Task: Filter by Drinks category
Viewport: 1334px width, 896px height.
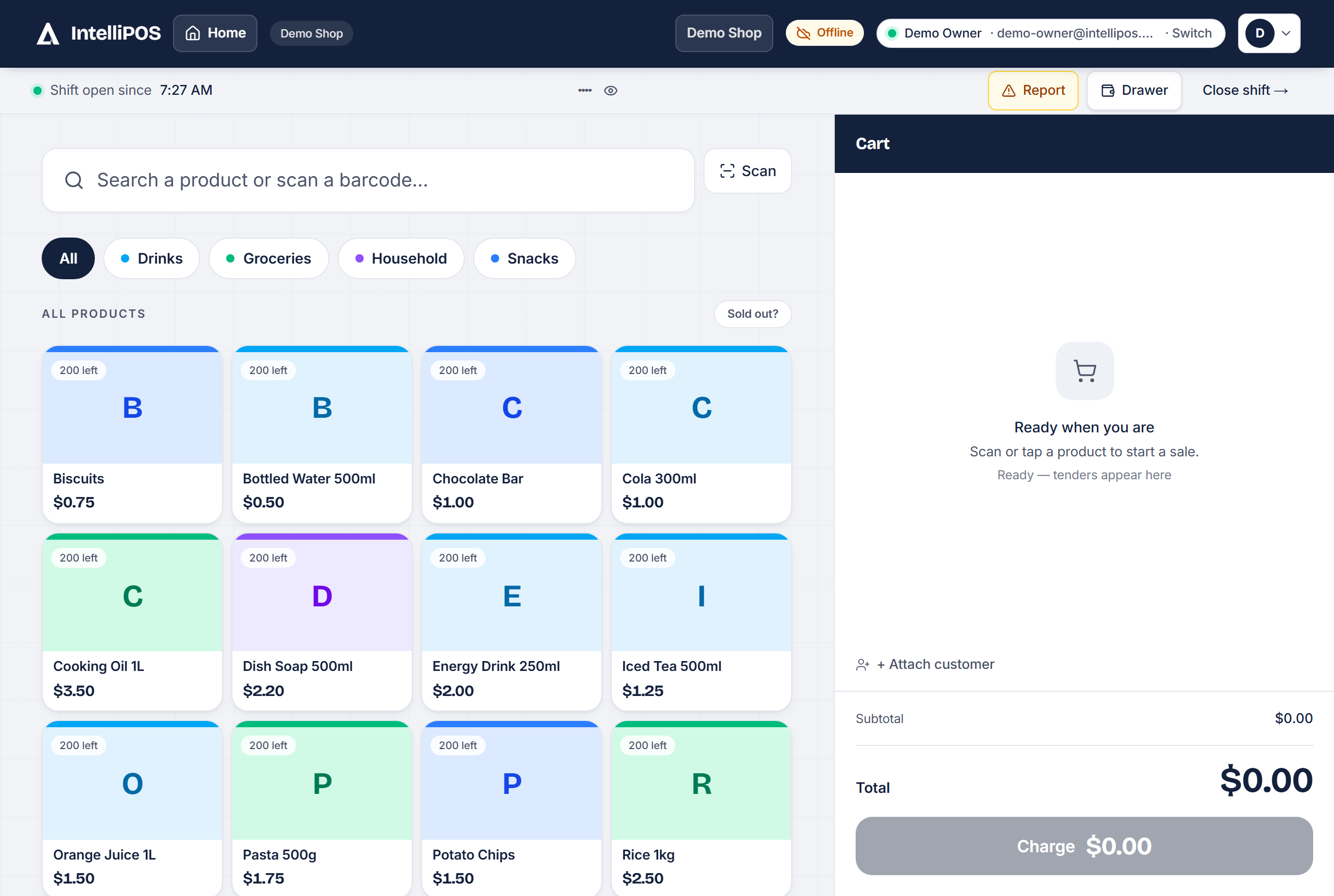Action: coord(152,258)
